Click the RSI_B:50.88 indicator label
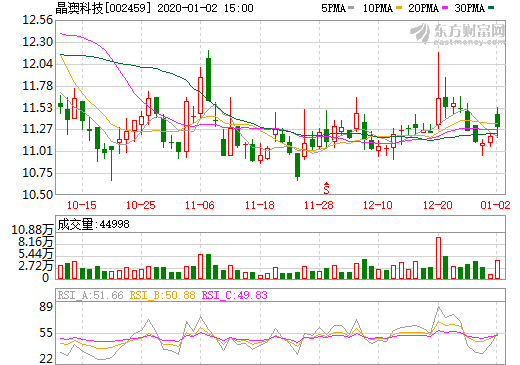The width and height of the screenshot is (520, 365). (162, 295)
